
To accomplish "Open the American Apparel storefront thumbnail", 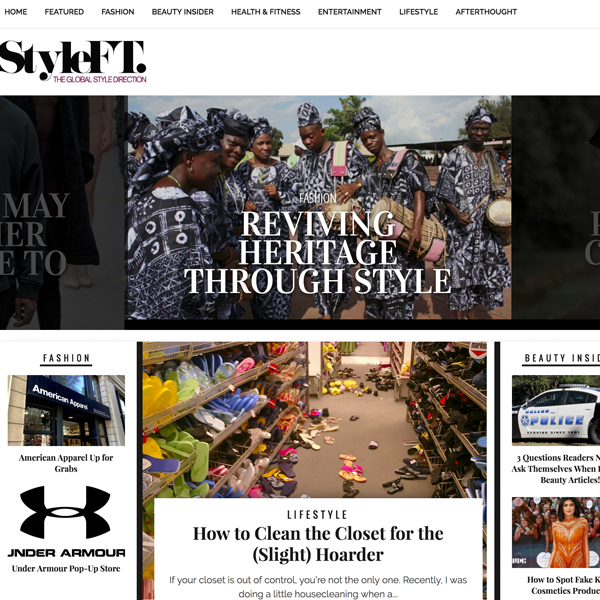I will 66,410.
